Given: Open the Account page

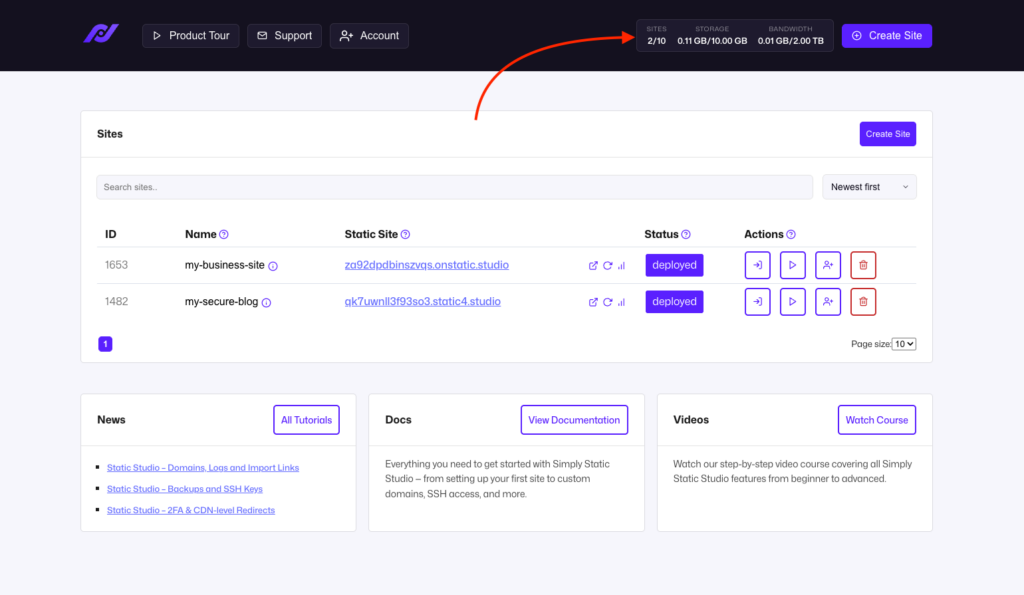Looking at the screenshot, I should [368, 35].
